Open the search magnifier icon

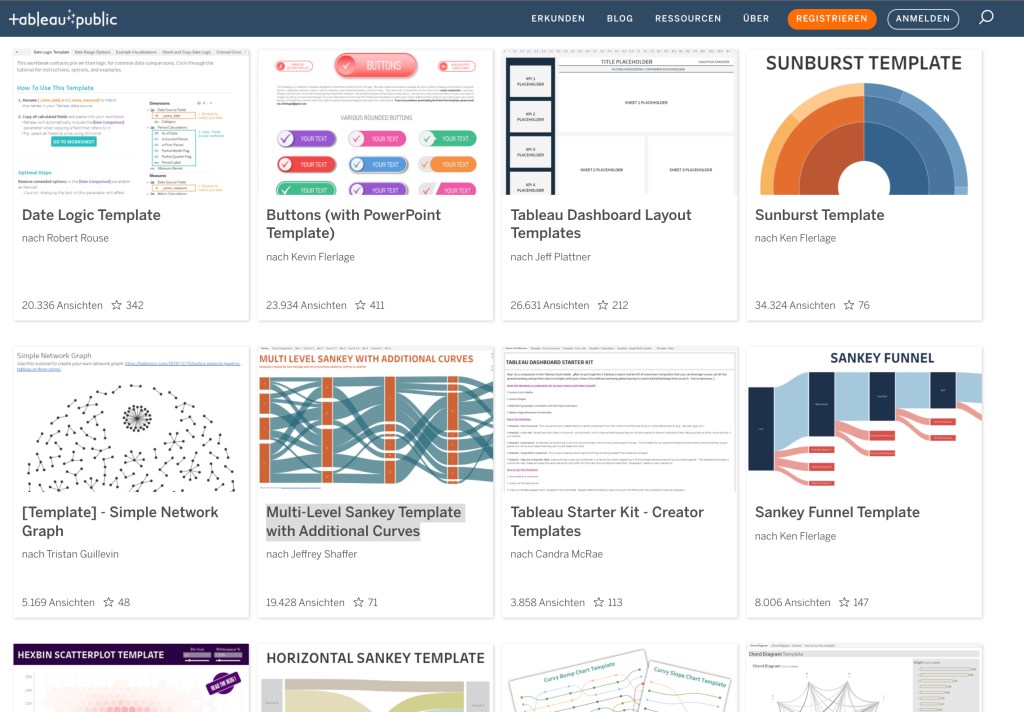[986, 18]
